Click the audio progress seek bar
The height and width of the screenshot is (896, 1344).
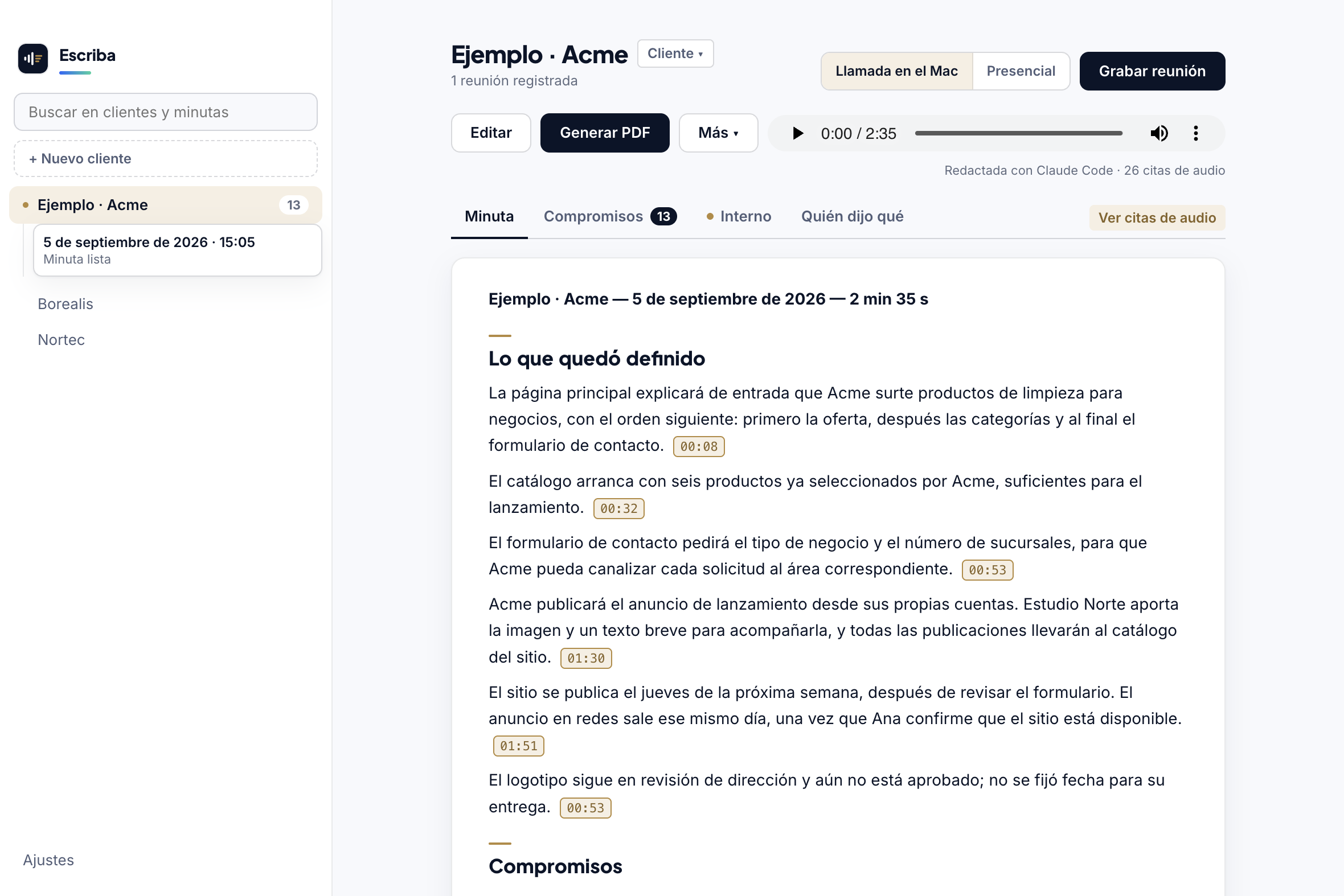click(x=1018, y=133)
